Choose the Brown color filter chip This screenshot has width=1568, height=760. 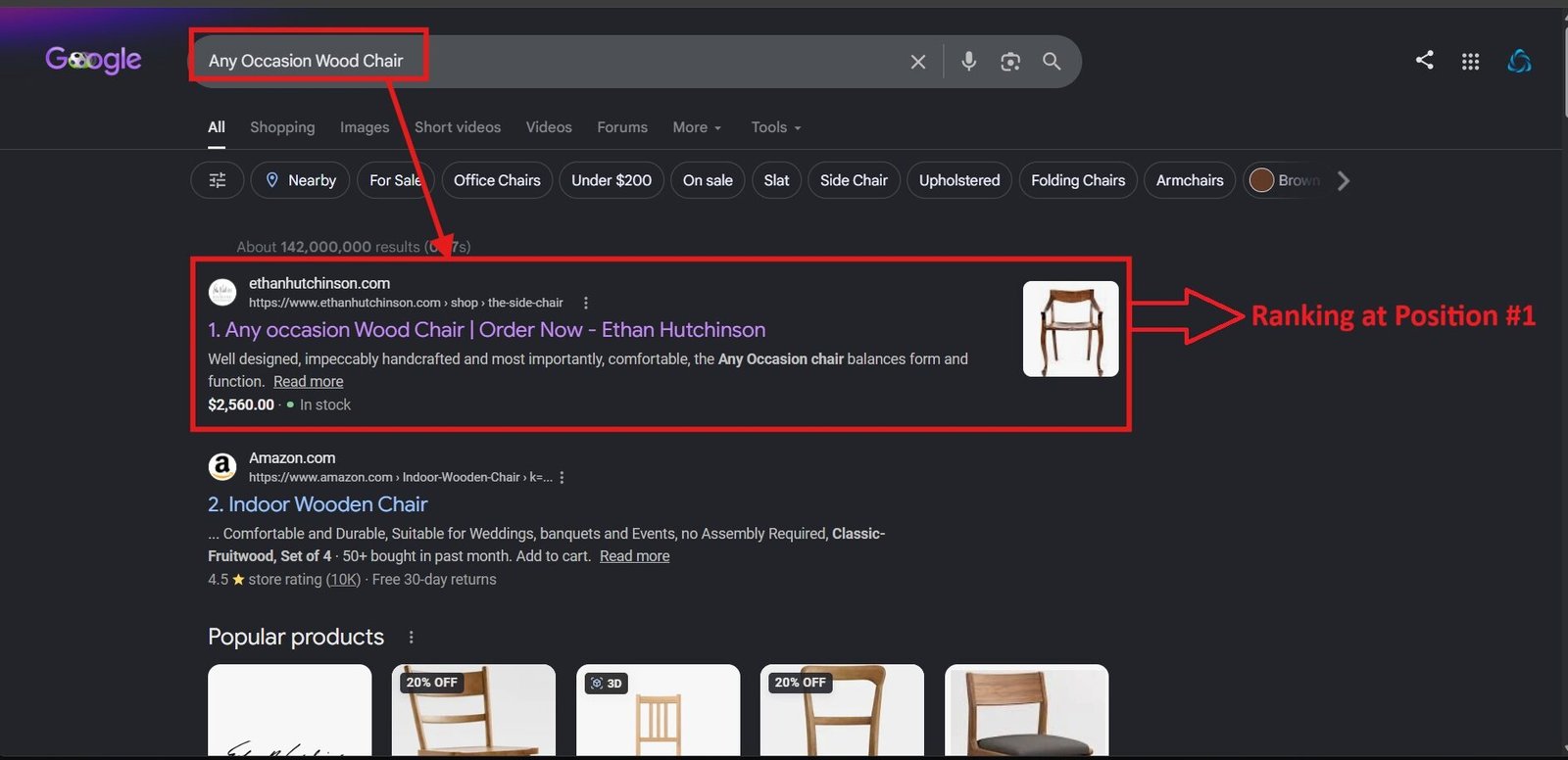[x=1286, y=180]
